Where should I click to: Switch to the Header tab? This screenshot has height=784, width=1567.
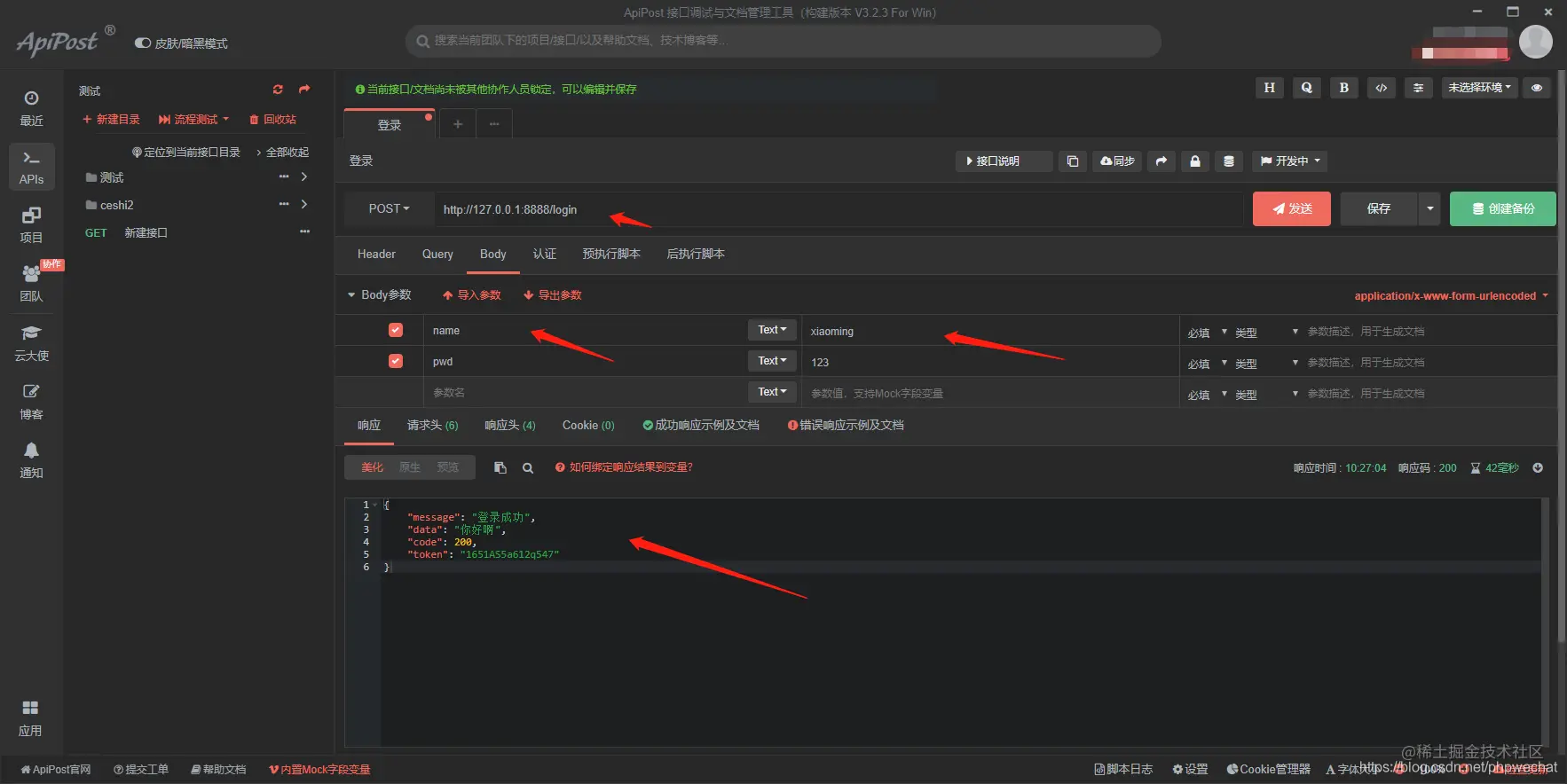click(376, 255)
